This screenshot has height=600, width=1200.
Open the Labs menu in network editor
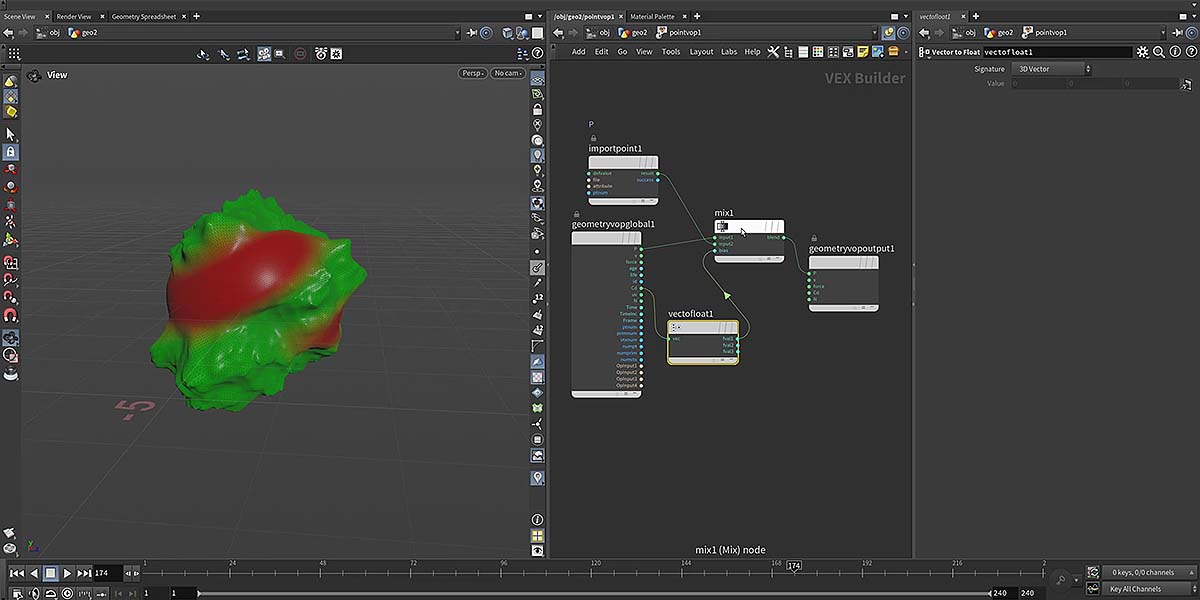tap(728, 52)
